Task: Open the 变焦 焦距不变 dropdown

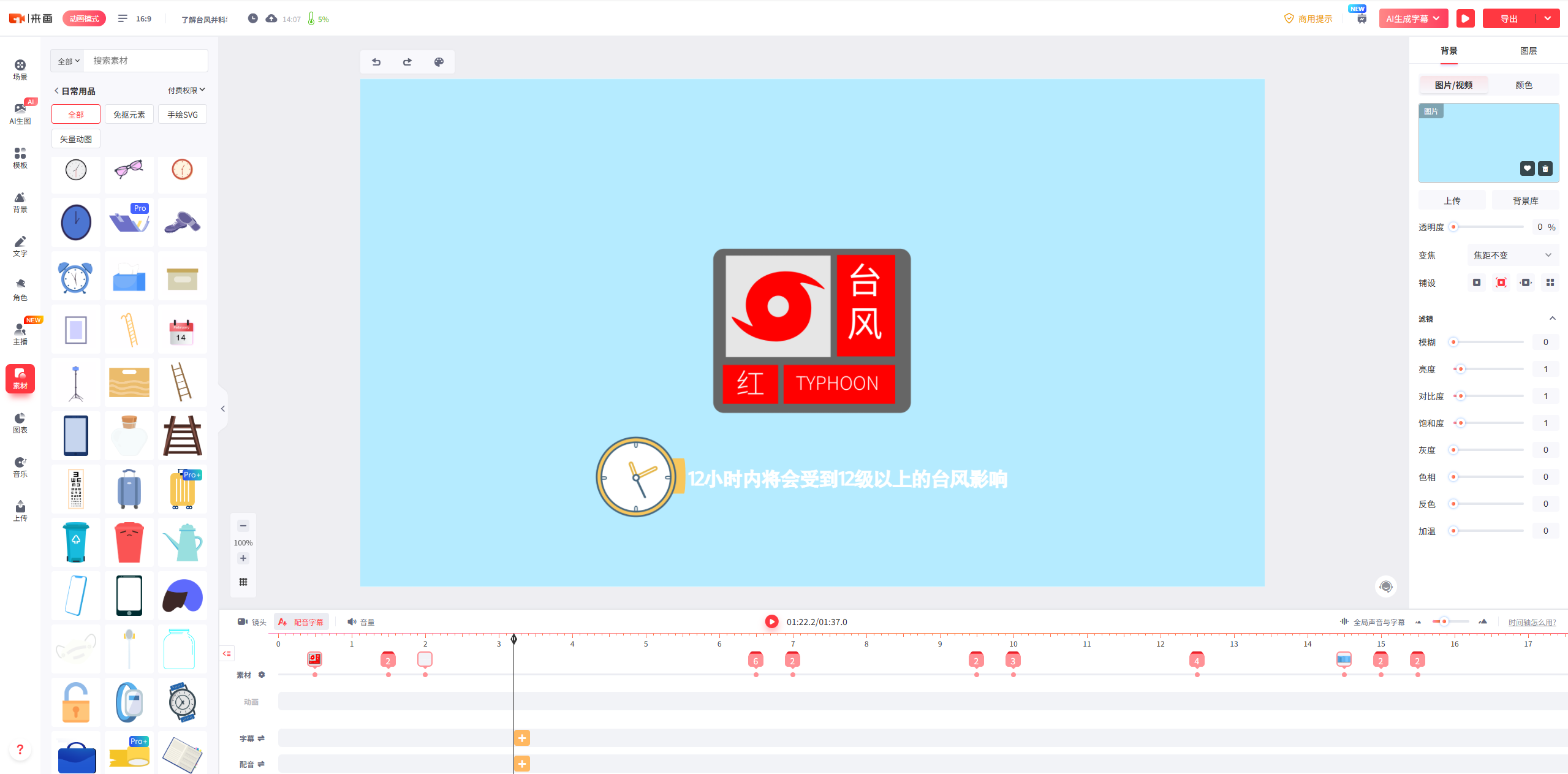Action: pos(1513,255)
